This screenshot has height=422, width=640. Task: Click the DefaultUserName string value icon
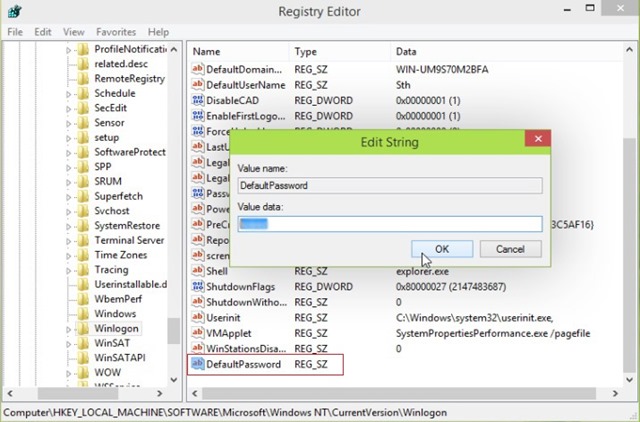[x=198, y=84]
